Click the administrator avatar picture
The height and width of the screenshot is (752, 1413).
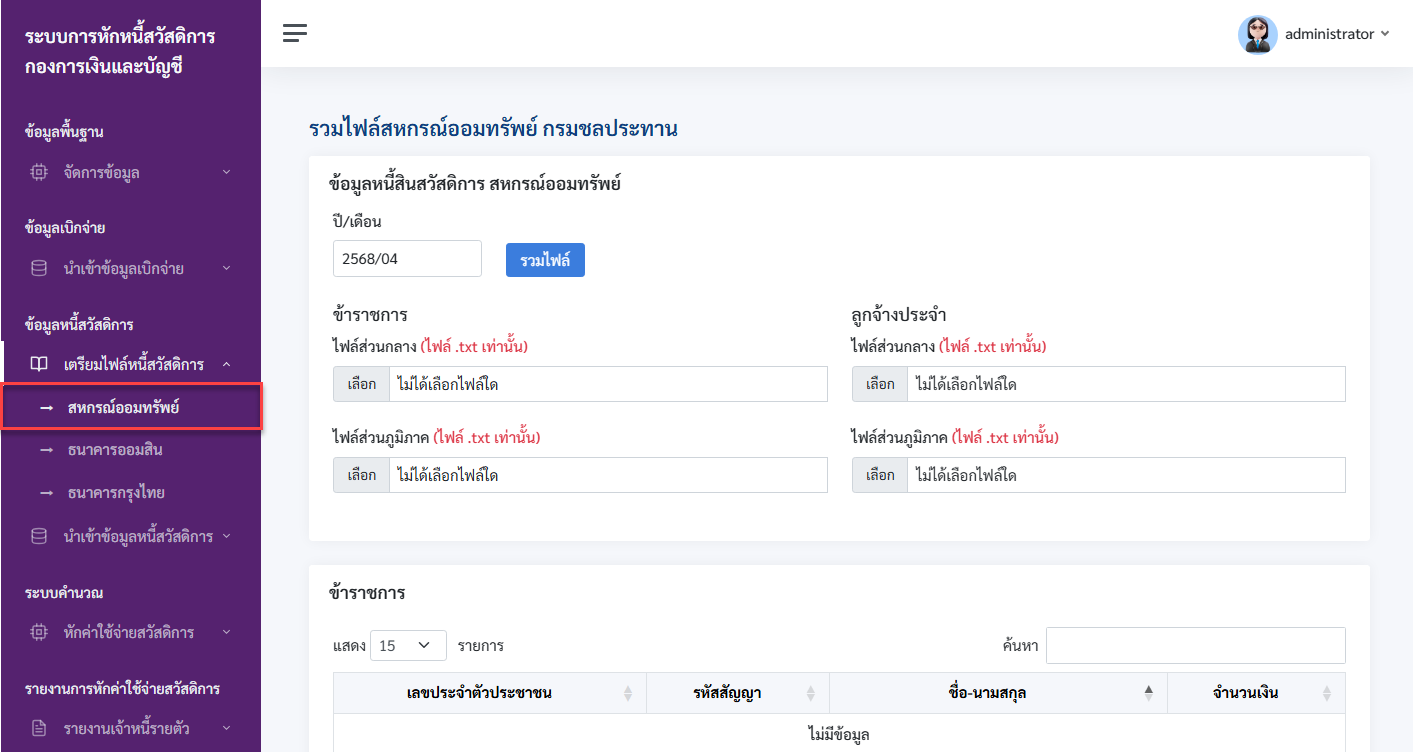[1257, 34]
